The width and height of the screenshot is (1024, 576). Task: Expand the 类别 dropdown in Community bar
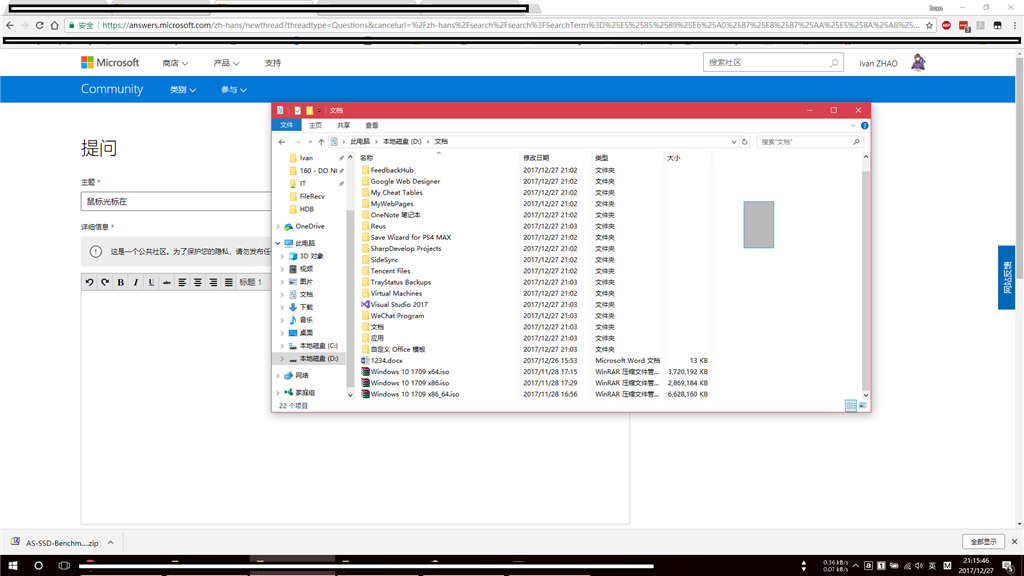pos(183,89)
